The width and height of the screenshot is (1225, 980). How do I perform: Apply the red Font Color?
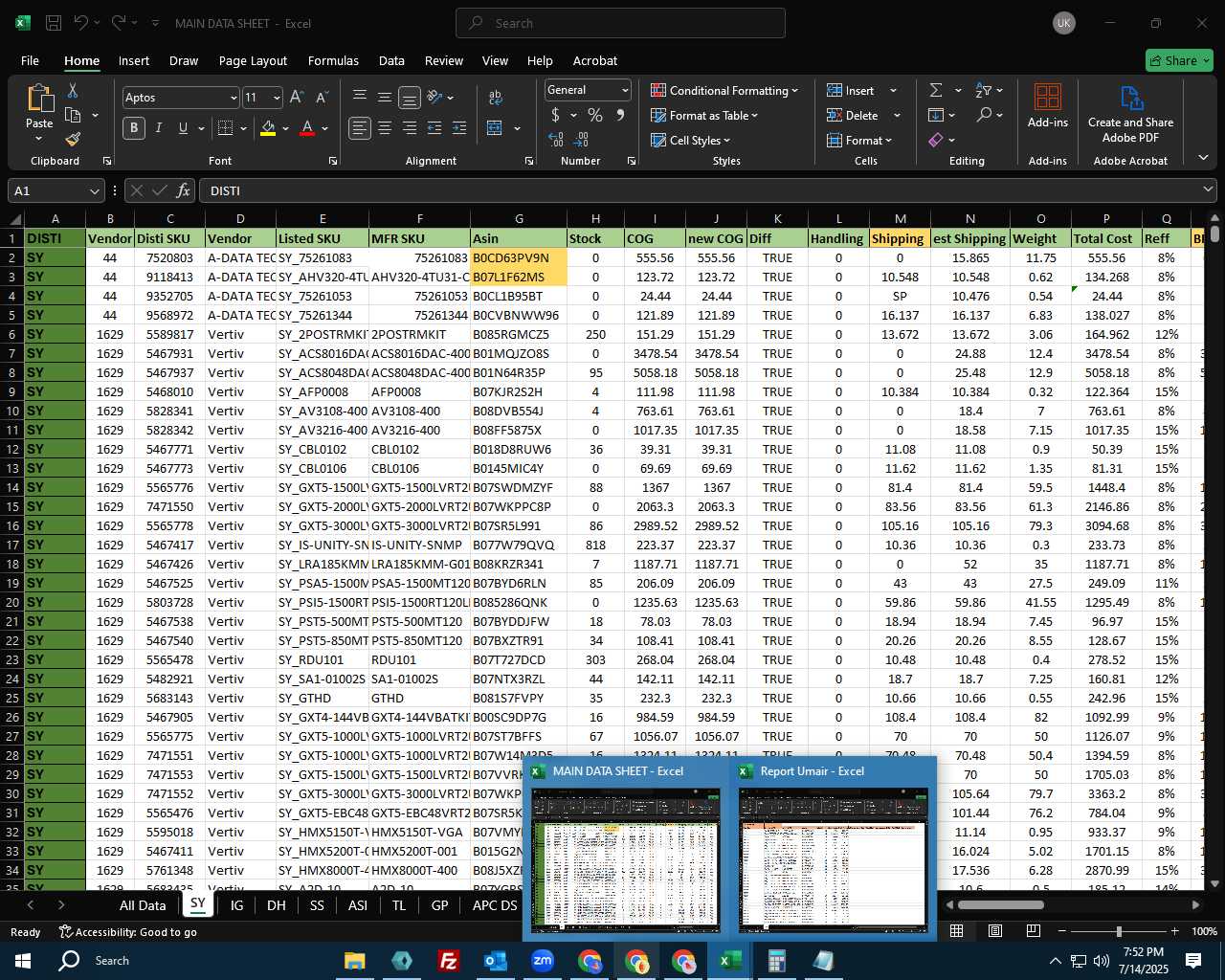(307, 128)
